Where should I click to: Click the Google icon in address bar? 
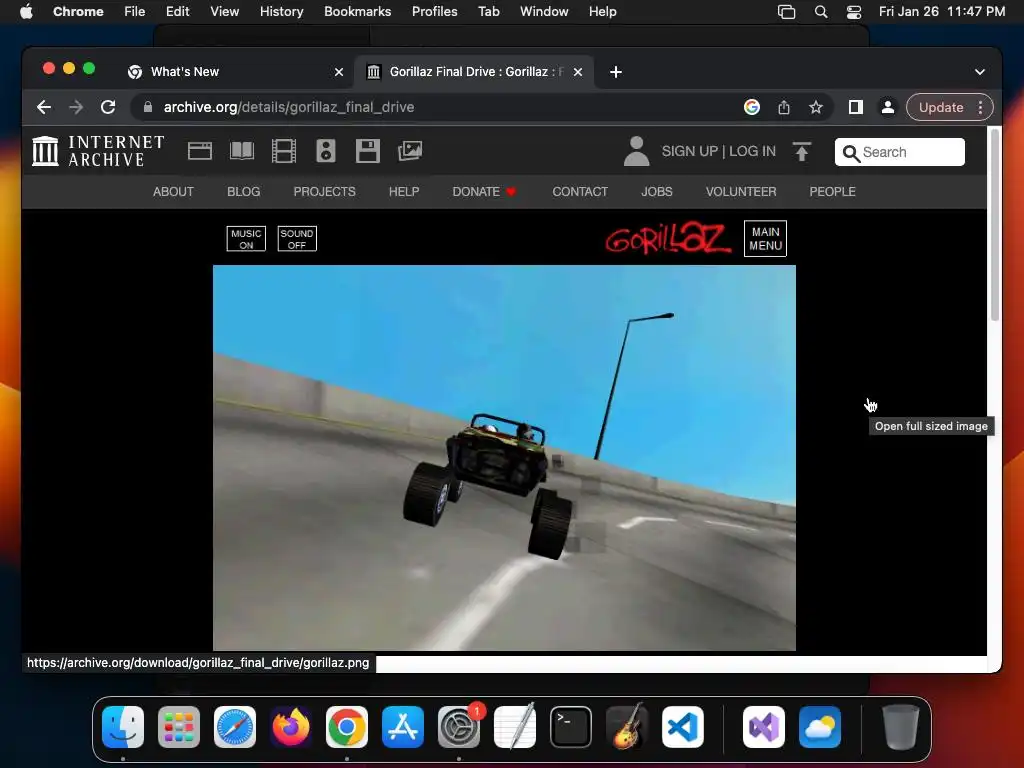[x=752, y=107]
